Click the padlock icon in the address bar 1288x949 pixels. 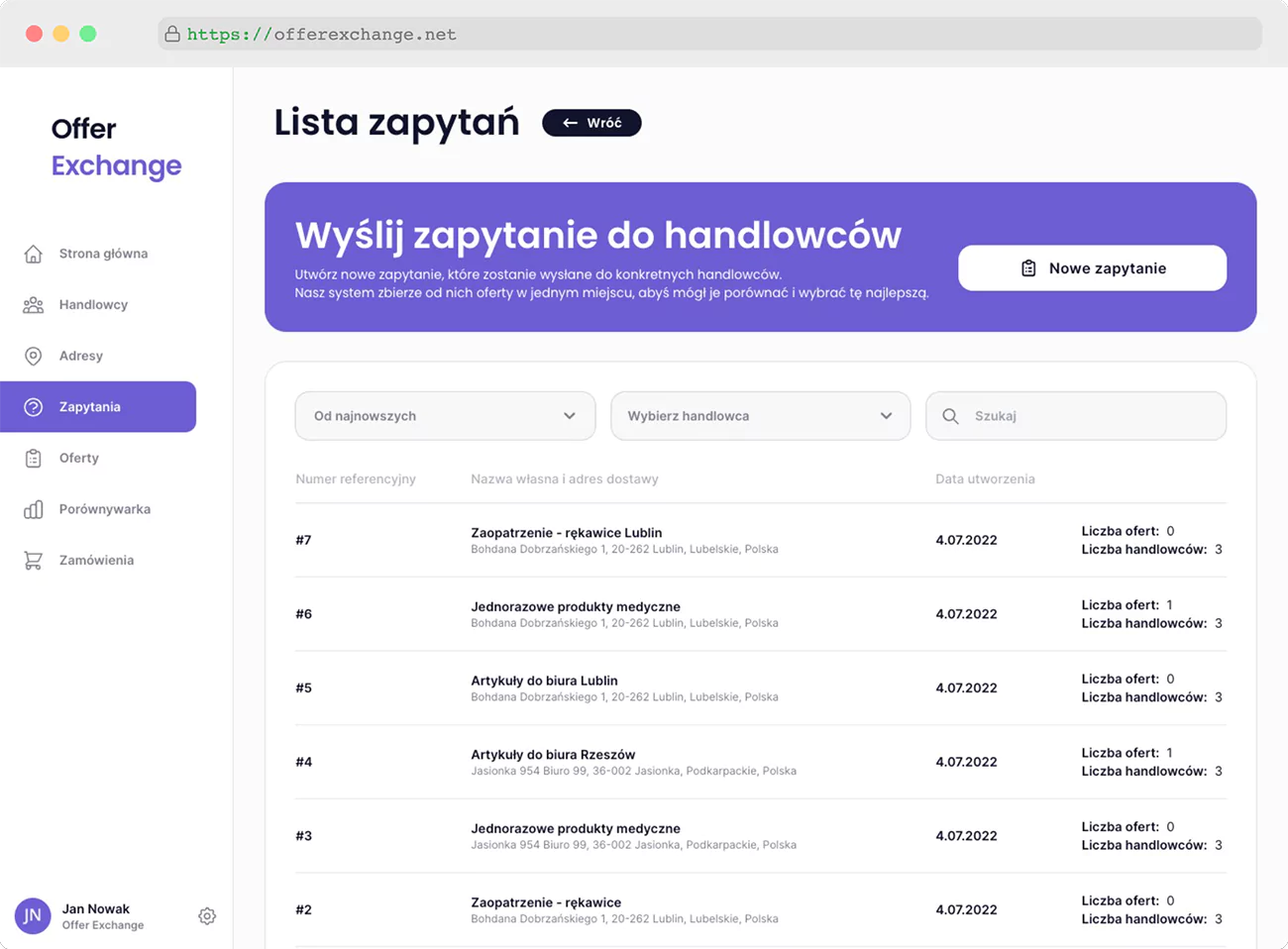pyautogui.click(x=173, y=33)
